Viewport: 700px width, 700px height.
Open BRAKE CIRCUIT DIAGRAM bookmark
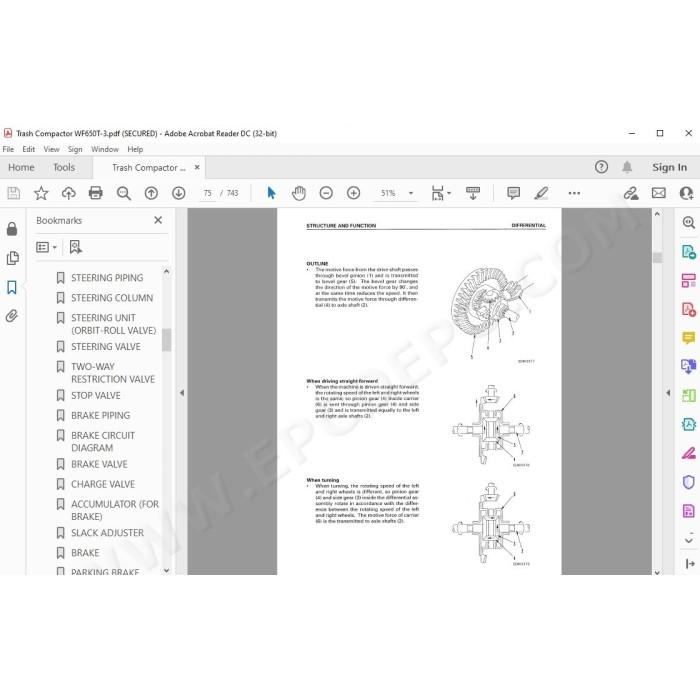tap(103, 442)
